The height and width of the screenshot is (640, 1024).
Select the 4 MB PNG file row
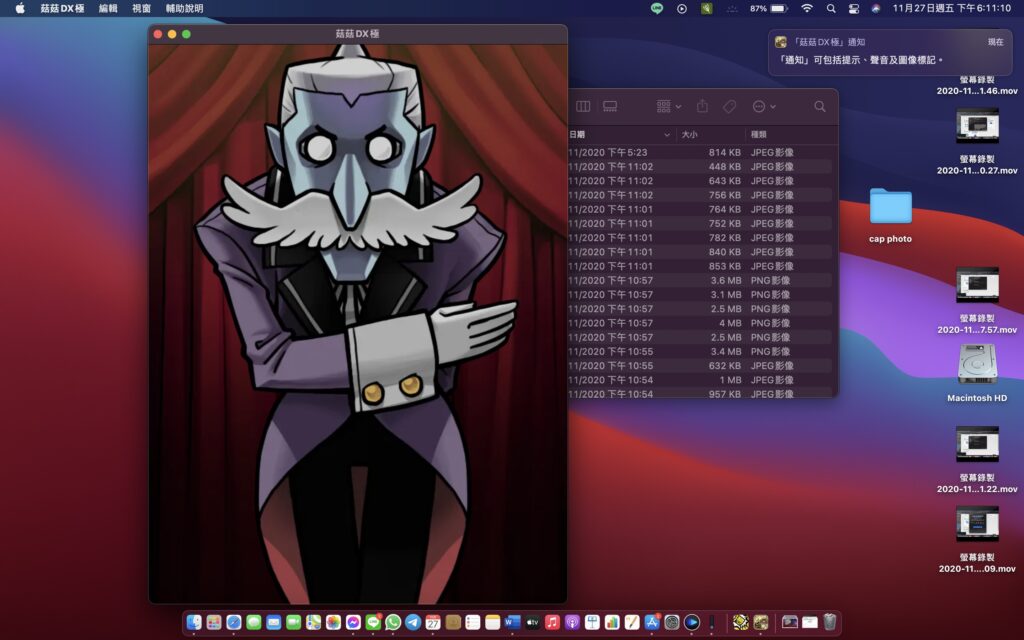click(x=702, y=323)
